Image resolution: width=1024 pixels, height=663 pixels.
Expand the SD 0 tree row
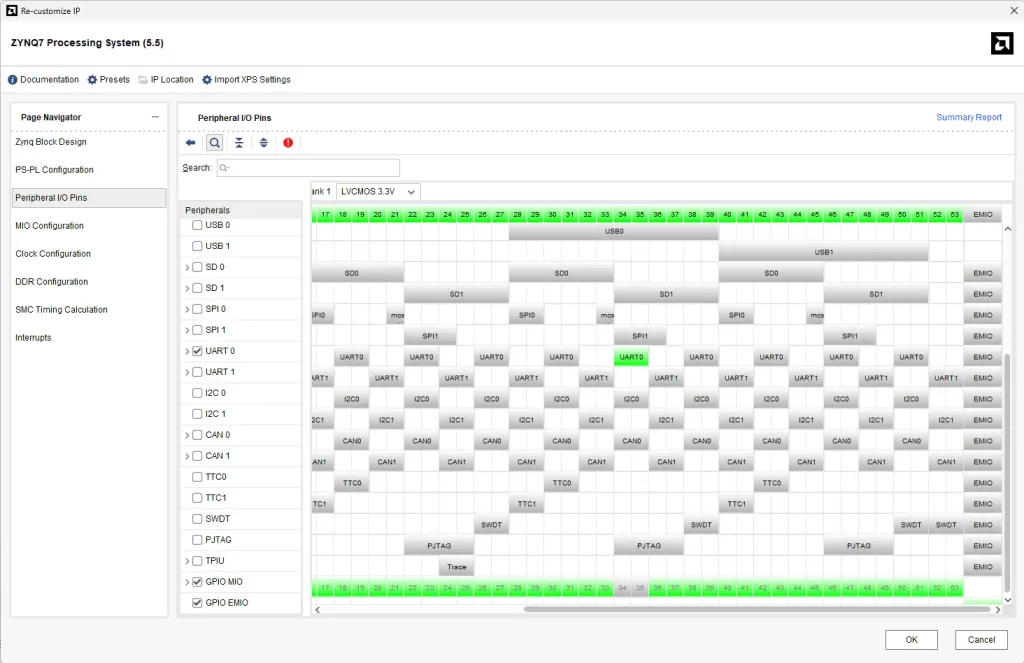click(x=187, y=268)
